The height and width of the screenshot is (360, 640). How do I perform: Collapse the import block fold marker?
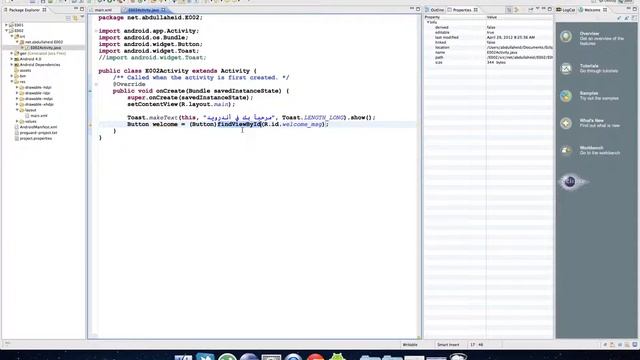pos(96,31)
